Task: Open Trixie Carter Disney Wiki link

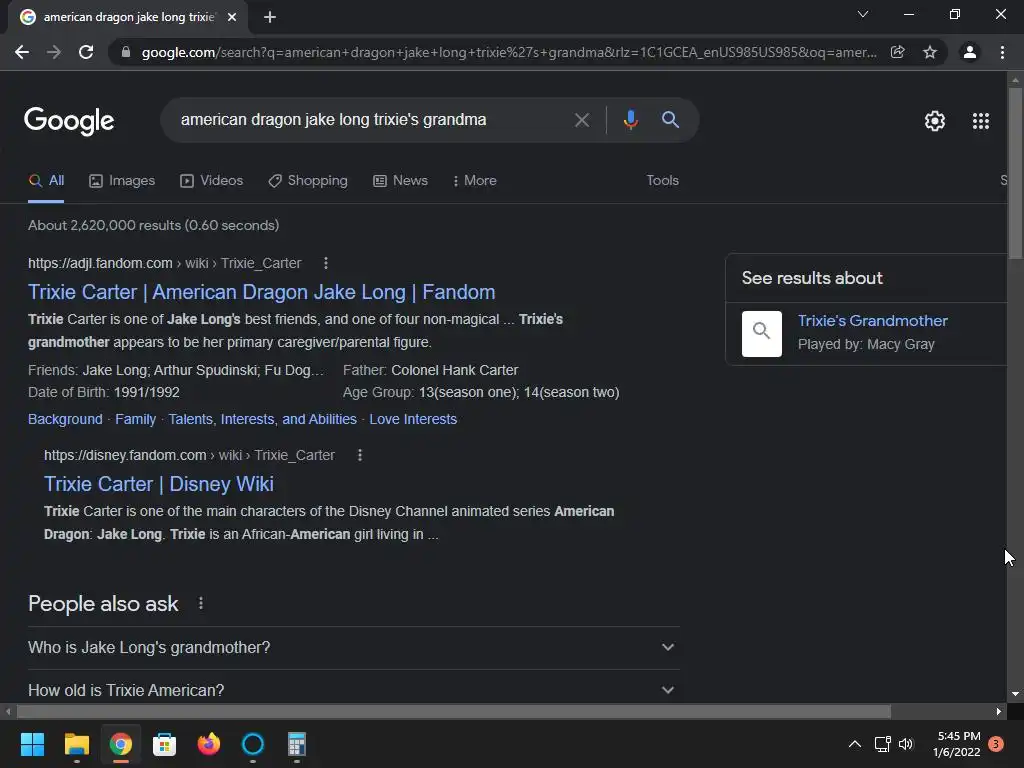Action: coord(159,484)
